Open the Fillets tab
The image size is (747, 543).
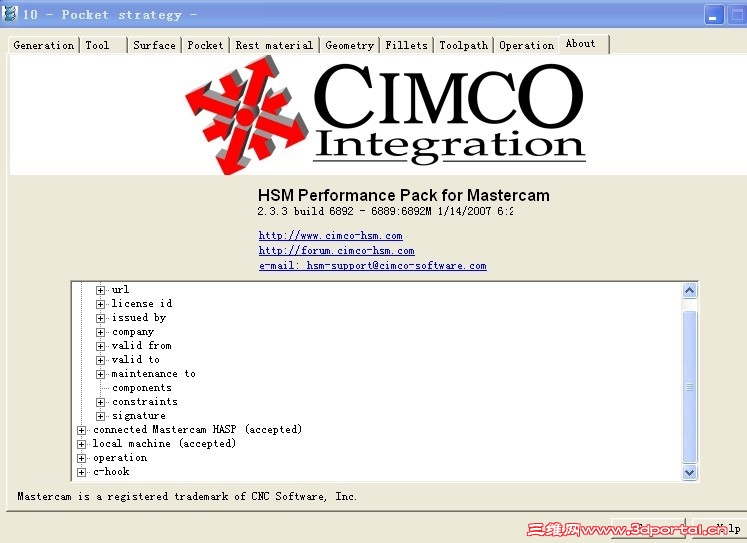pos(406,45)
